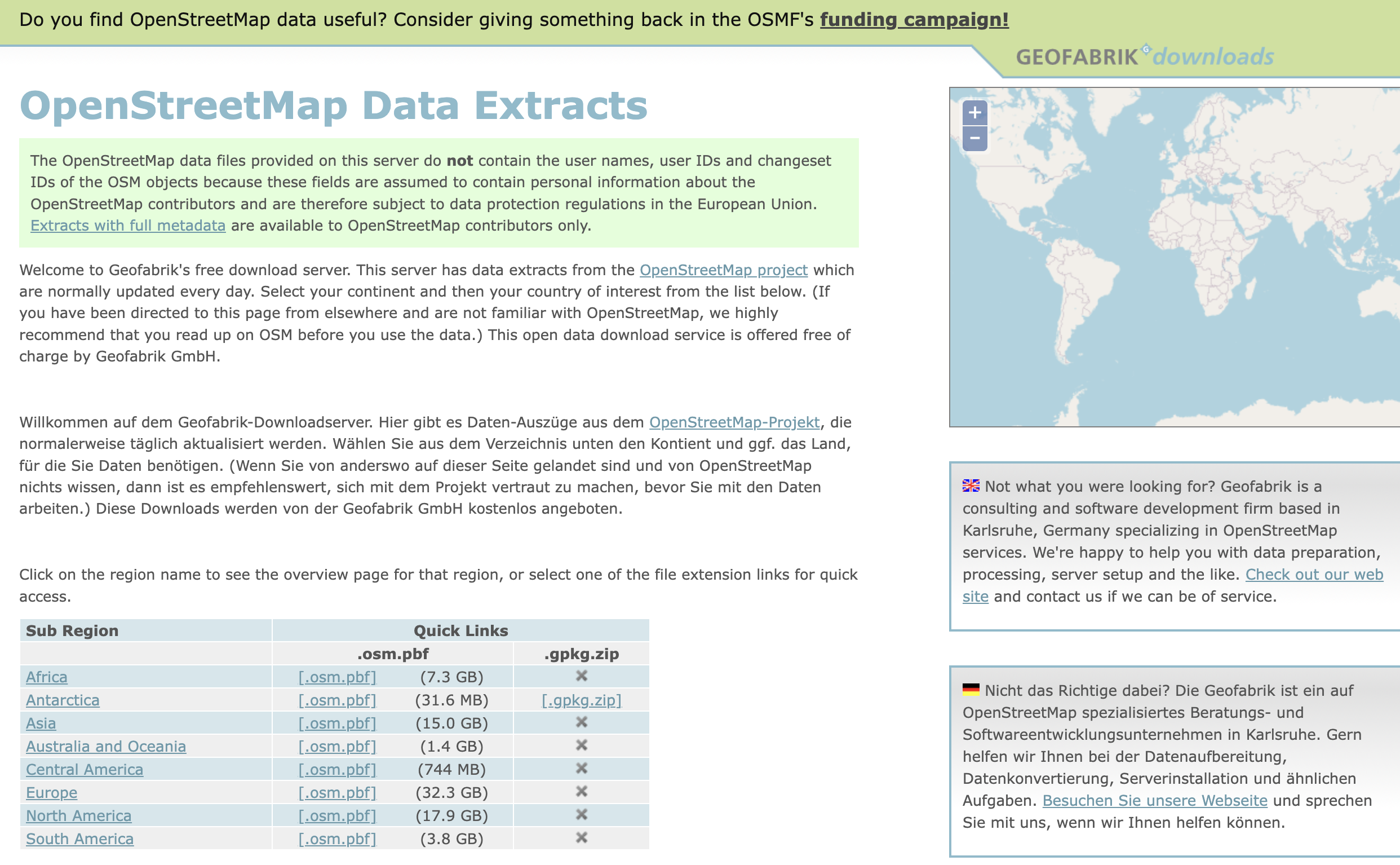The height and width of the screenshot is (865, 1400).
Task: Zoom in on the world map
Action: [974, 113]
